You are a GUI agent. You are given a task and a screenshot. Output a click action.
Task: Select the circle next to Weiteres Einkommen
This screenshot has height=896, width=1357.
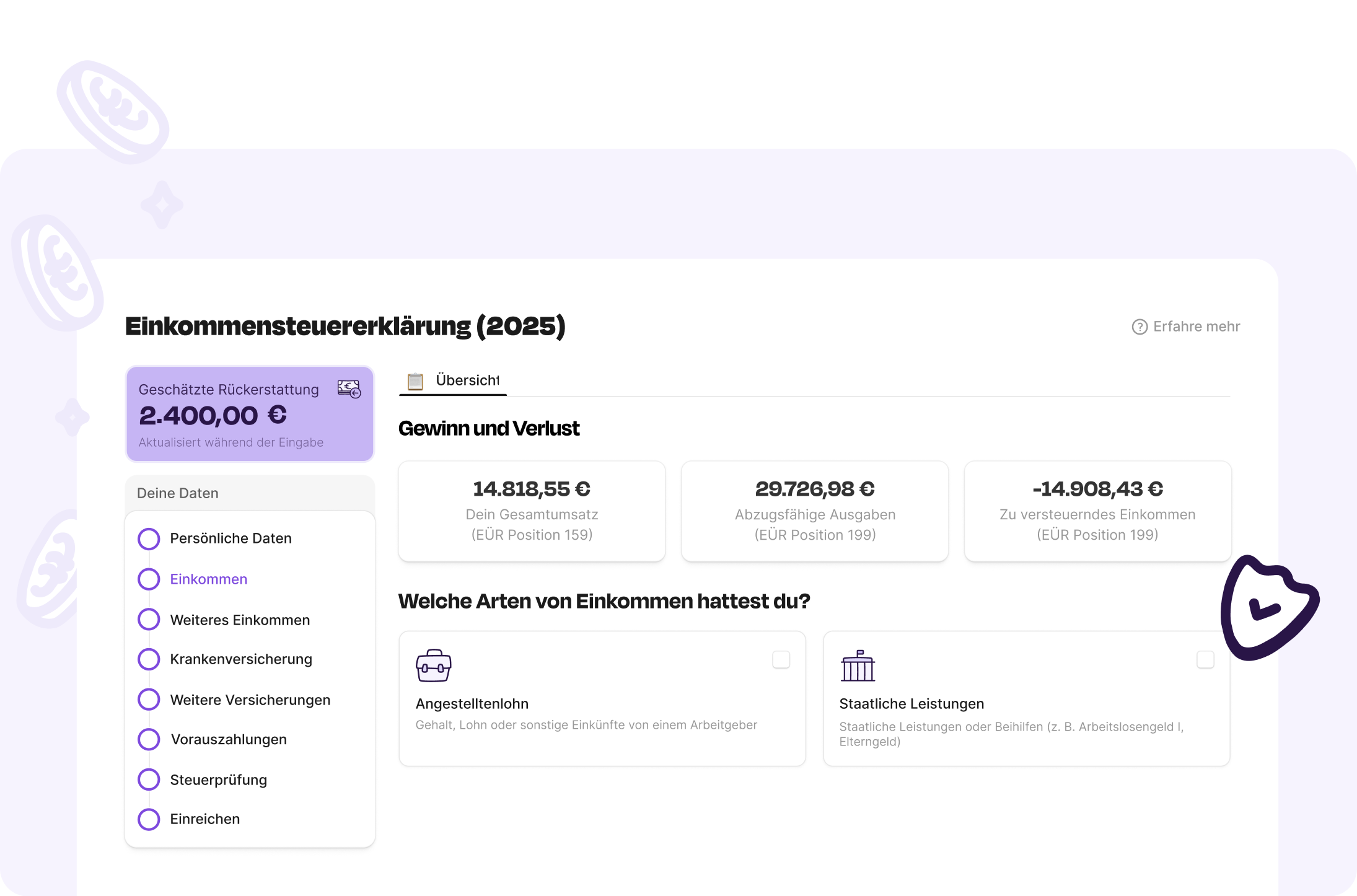[x=149, y=620]
